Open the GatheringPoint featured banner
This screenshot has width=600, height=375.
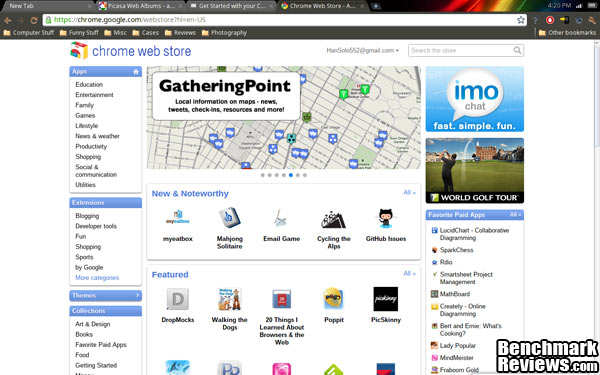point(284,117)
